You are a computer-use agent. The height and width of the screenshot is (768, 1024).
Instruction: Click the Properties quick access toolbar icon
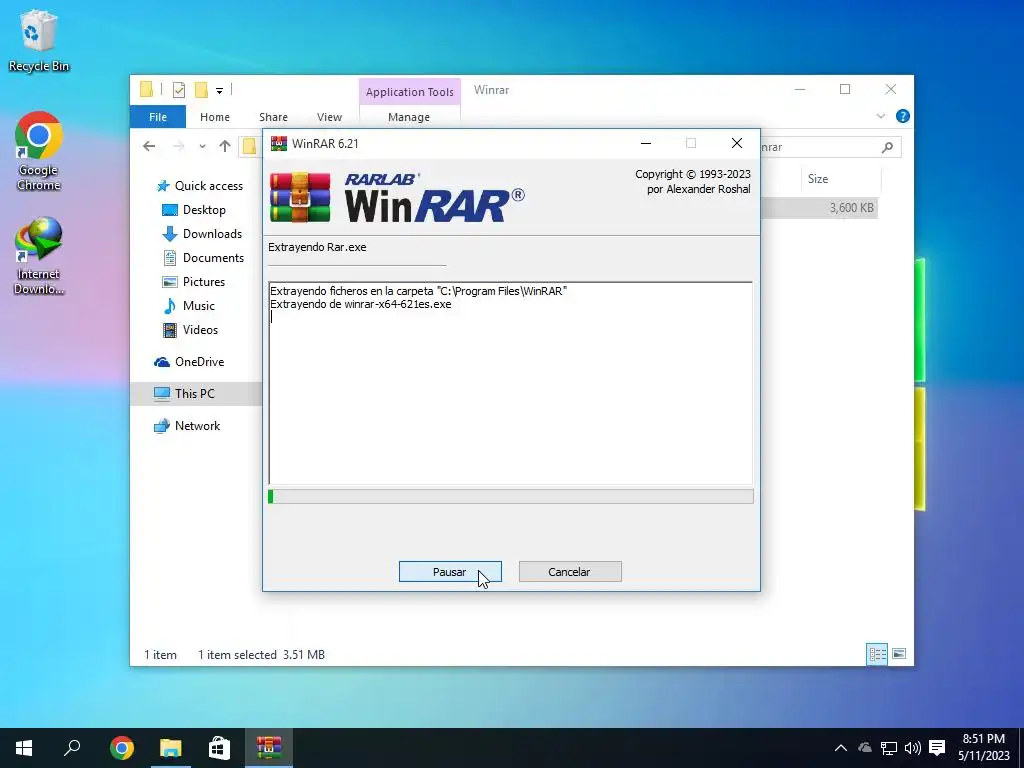tap(178, 90)
